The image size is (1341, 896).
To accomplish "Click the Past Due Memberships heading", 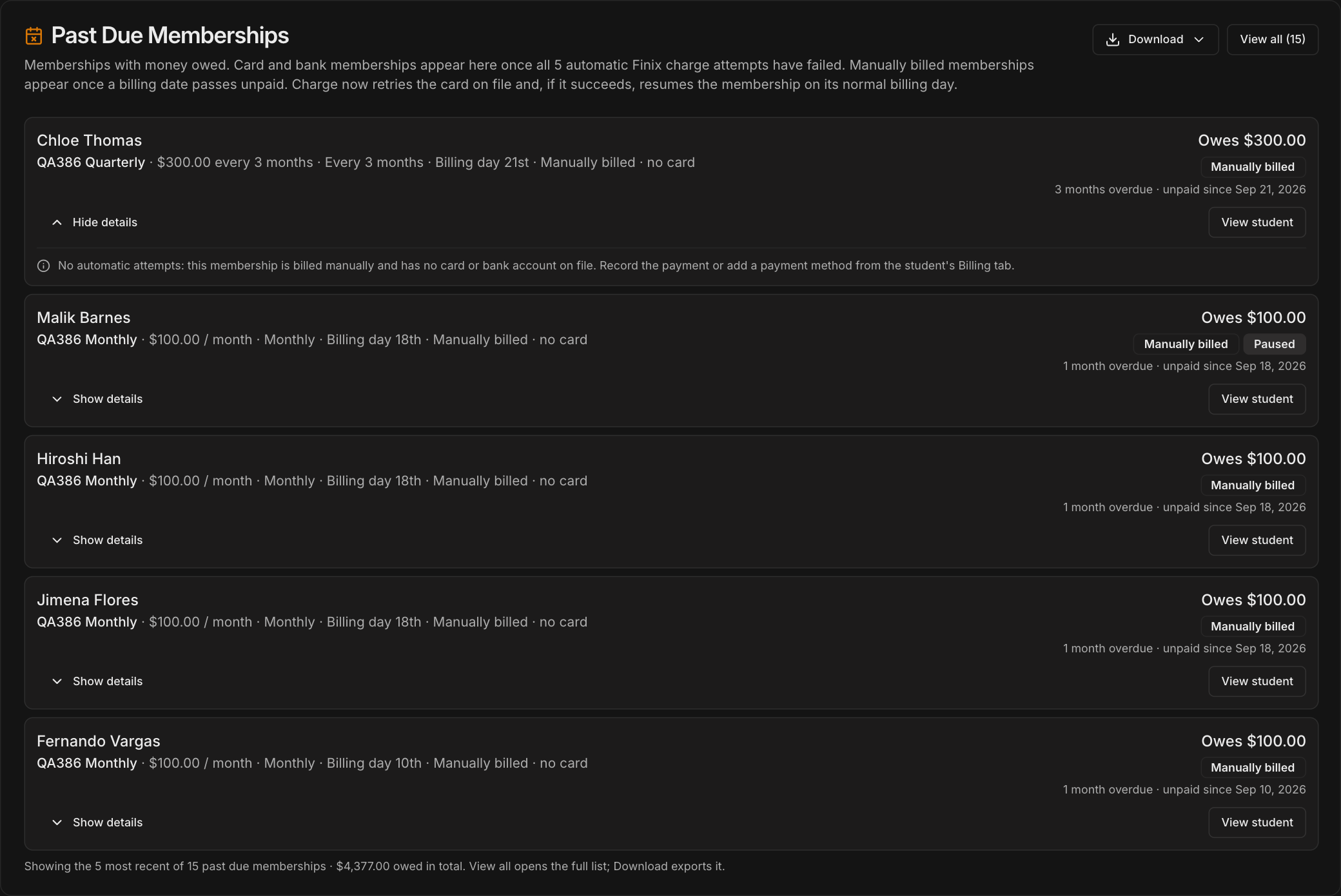I will [170, 36].
